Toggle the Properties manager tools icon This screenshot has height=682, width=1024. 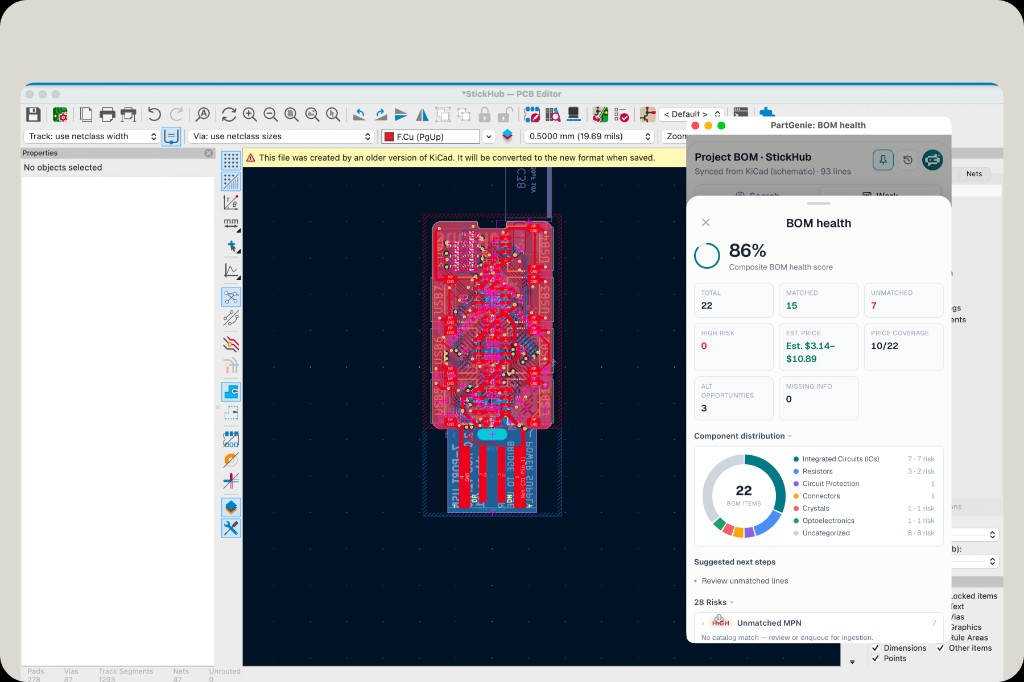pos(231,528)
